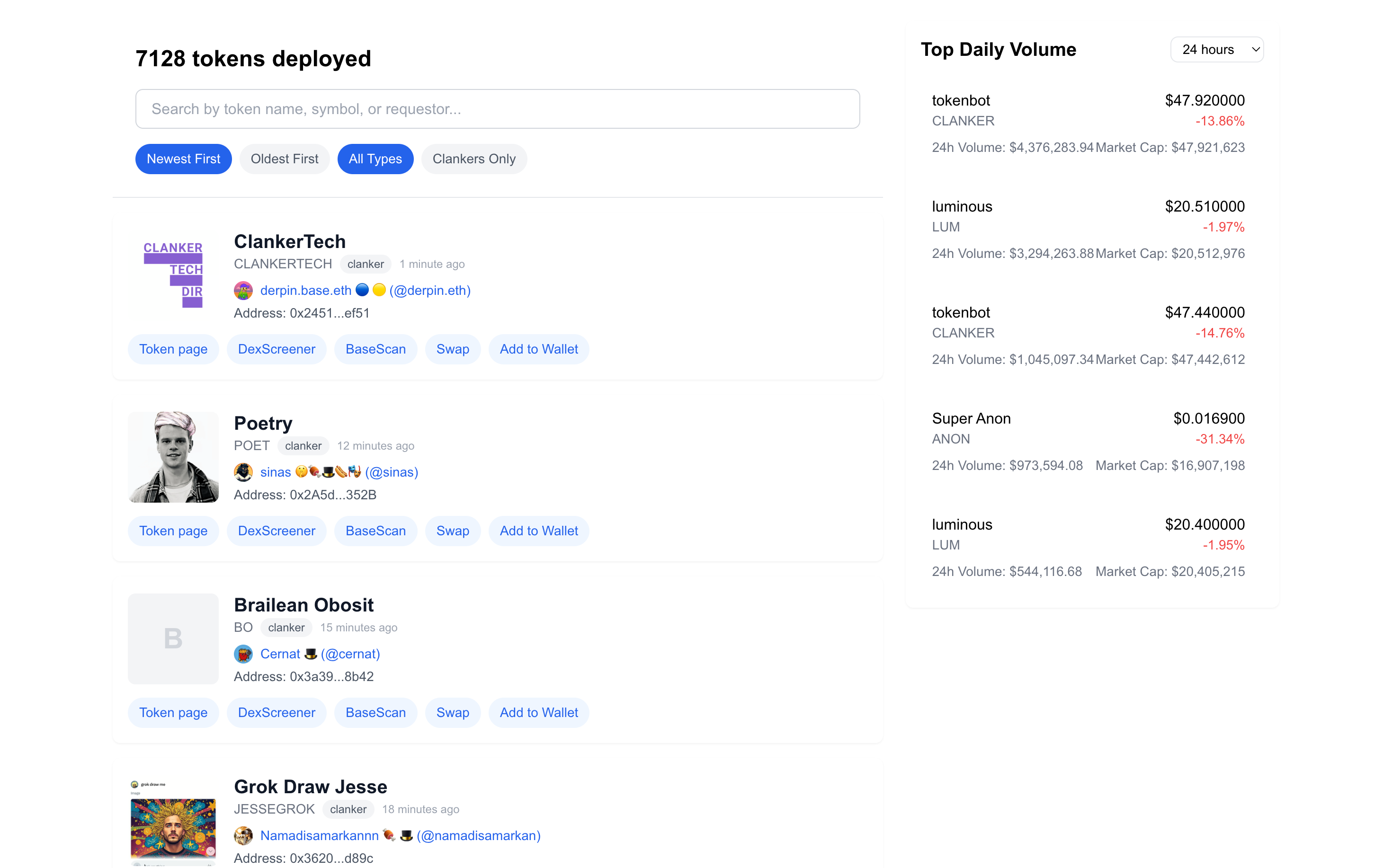This screenshot has height=868, width=1392.
Task: Swap the Poetry token
Action: [453, 531]
